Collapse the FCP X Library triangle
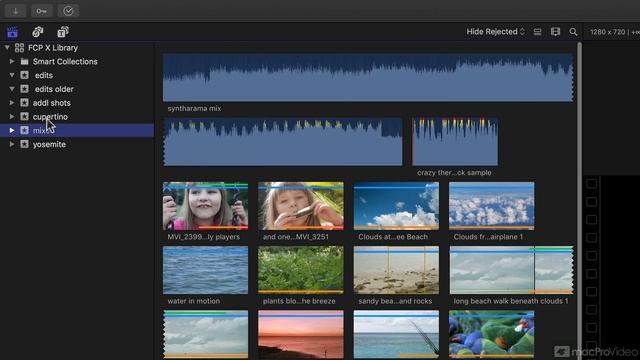This screenshot has height=360, width=640. (x=7, y=48)
